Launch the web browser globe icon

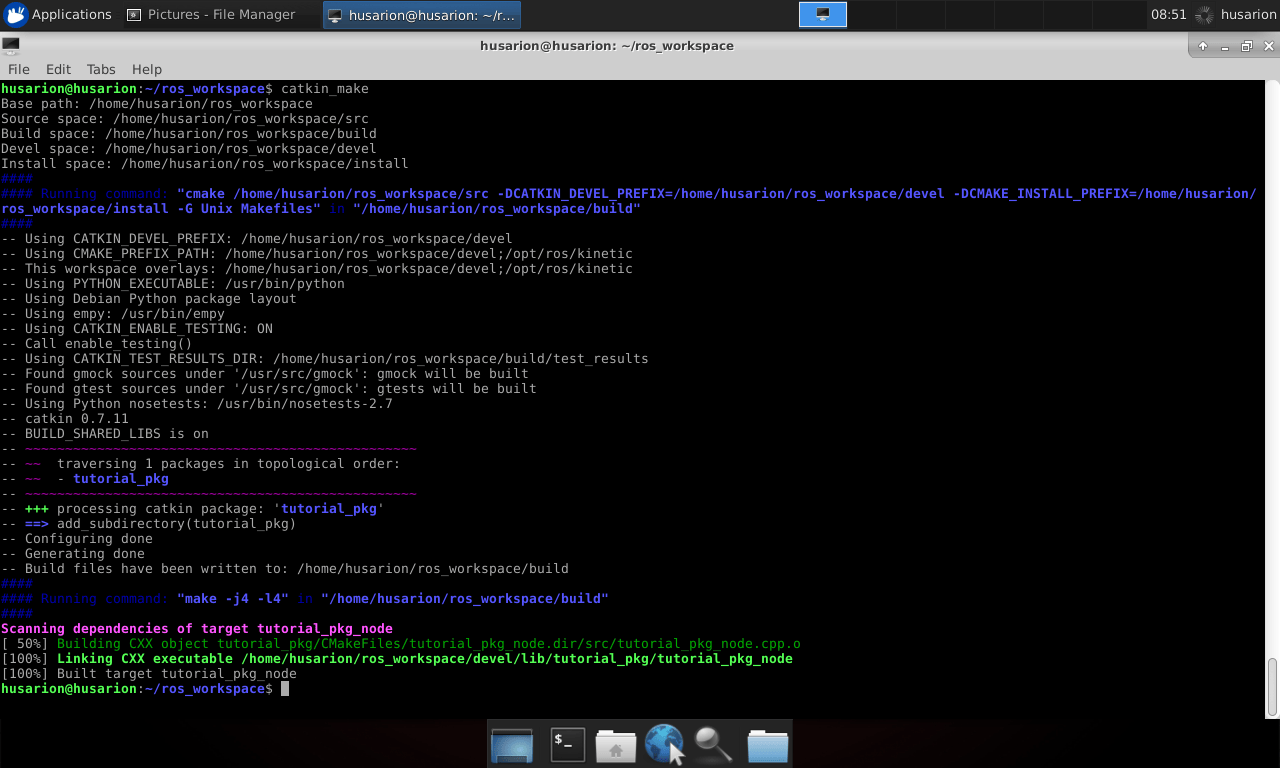[665, 744]
